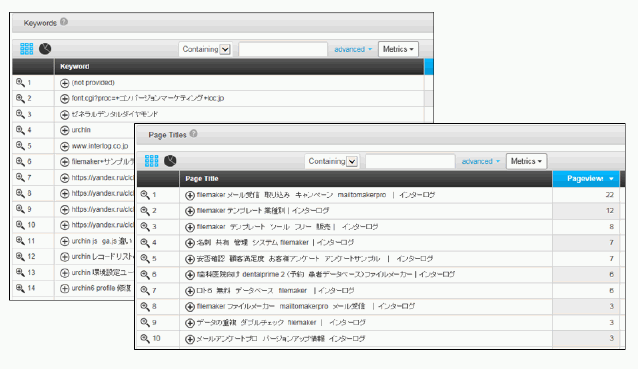Expand Page Titles row 2 plus icon
Image resolution: width=638 pixels, height=369 pixels.
point(190,211)
